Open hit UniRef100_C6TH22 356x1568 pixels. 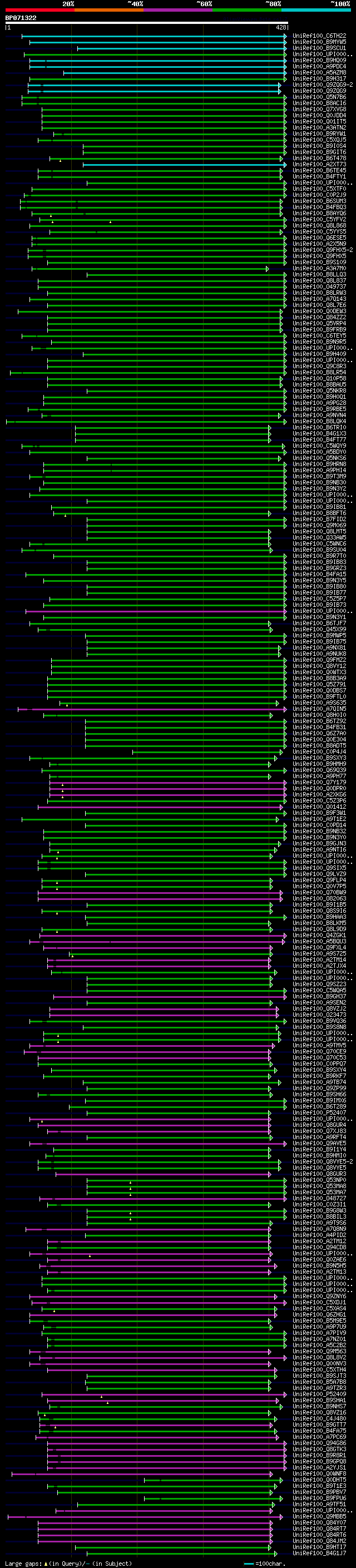tap(319, 36)
